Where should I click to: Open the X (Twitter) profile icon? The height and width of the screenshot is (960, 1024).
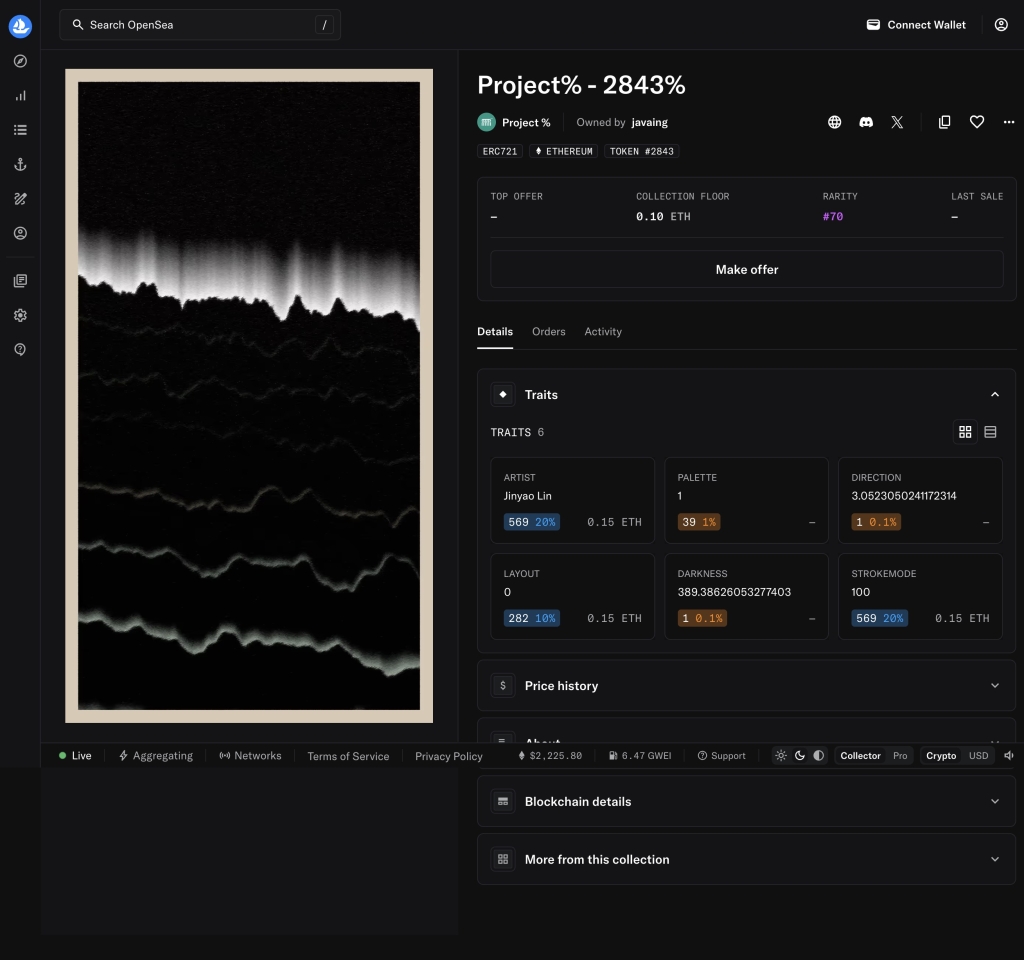tap(897, 122)
